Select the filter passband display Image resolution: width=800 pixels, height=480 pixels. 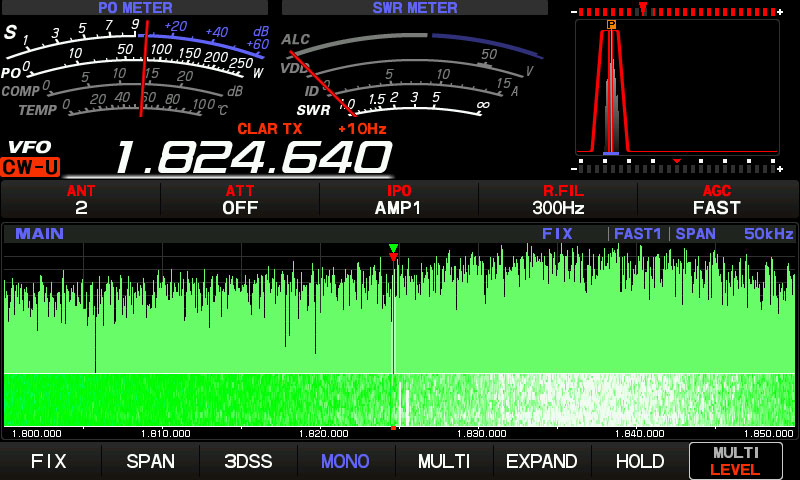point(677,90)
